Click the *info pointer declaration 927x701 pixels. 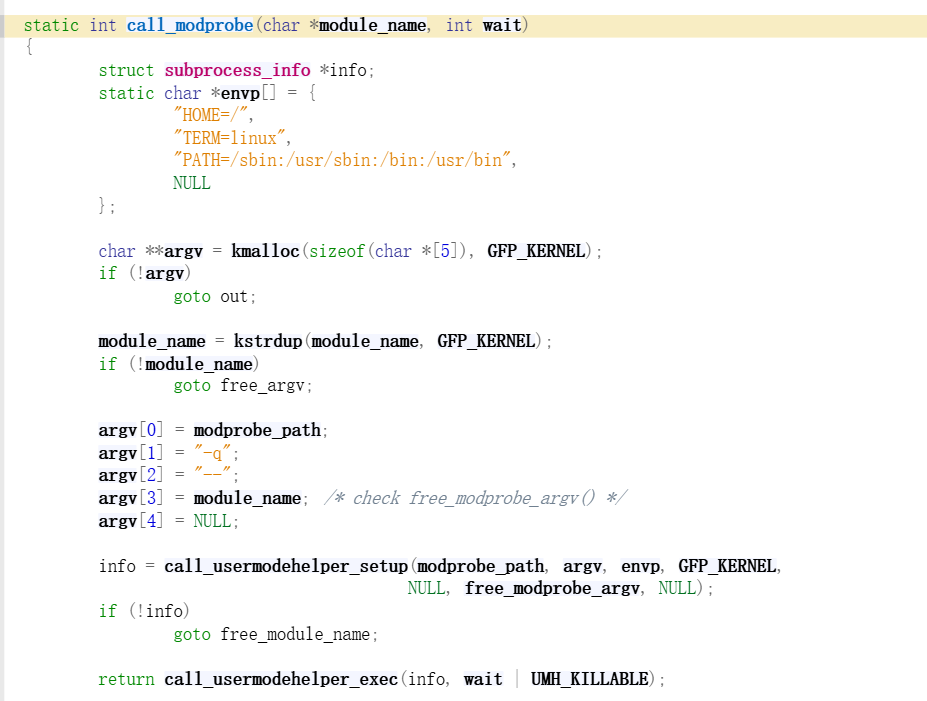346,70
